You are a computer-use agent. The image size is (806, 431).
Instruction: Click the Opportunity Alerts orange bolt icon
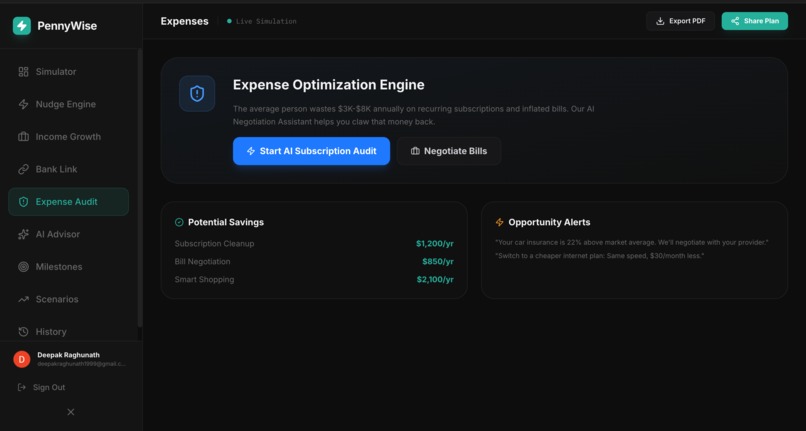tap(499, 222)
